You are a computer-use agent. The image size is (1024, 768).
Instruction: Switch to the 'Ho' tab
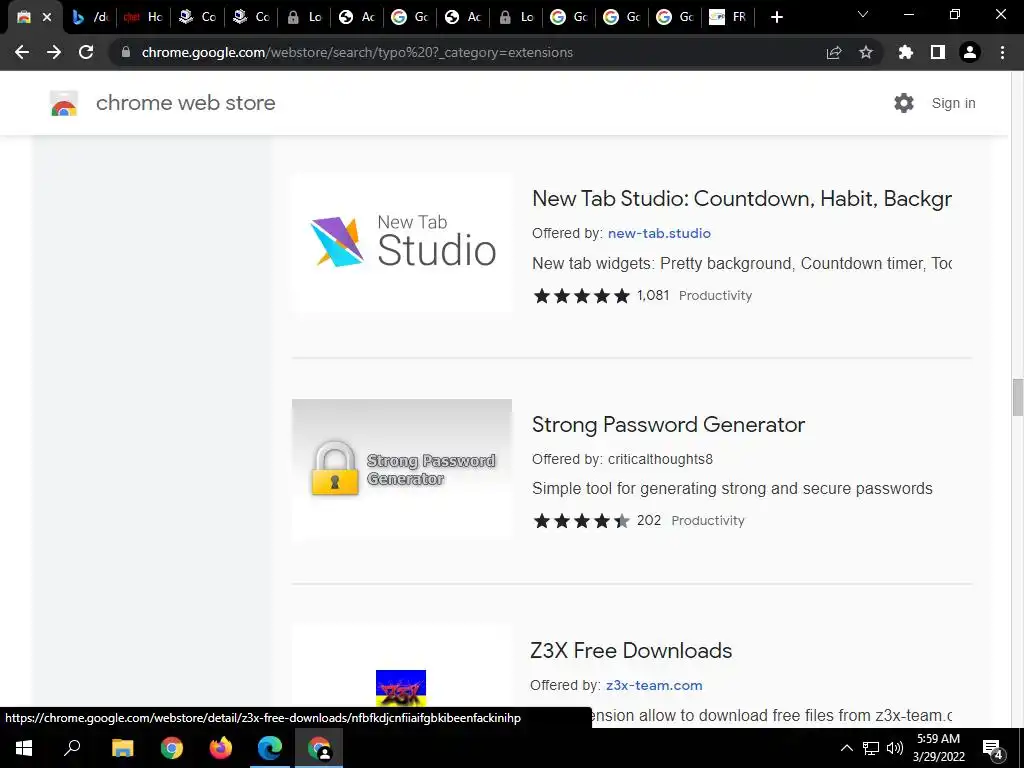[x=144, y=17]
